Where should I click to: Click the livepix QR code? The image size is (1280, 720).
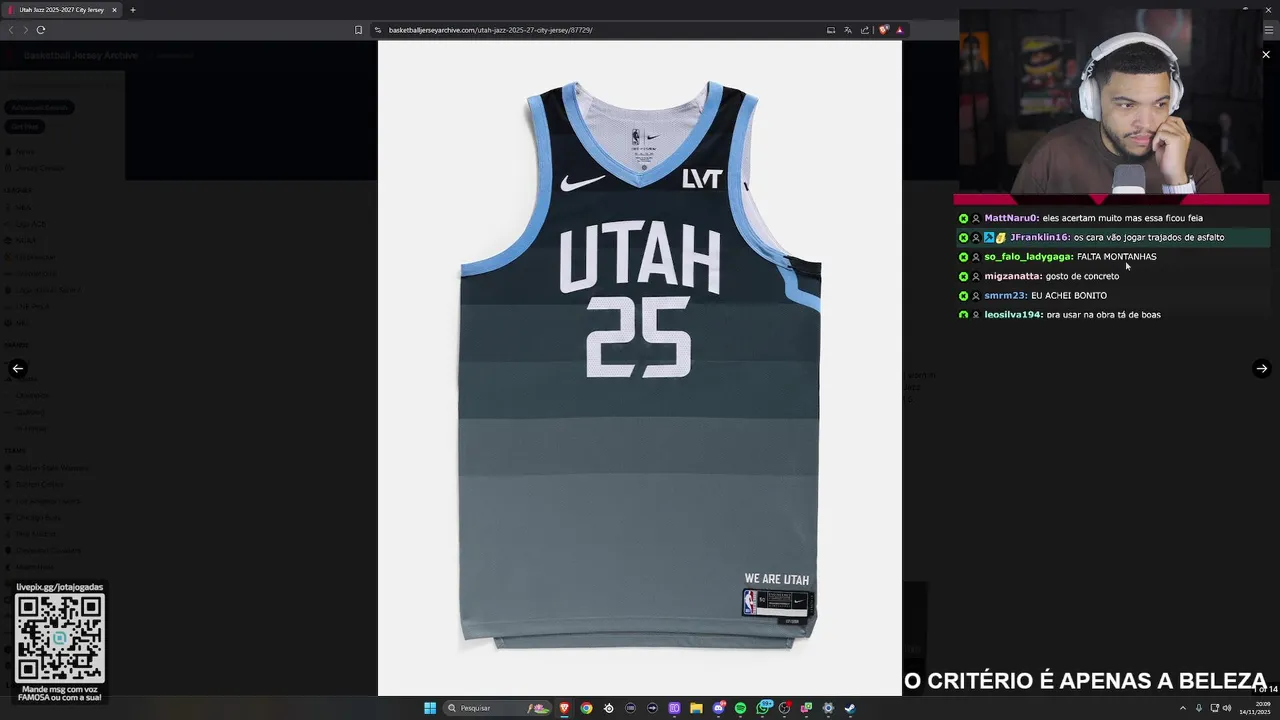[60, 638]
